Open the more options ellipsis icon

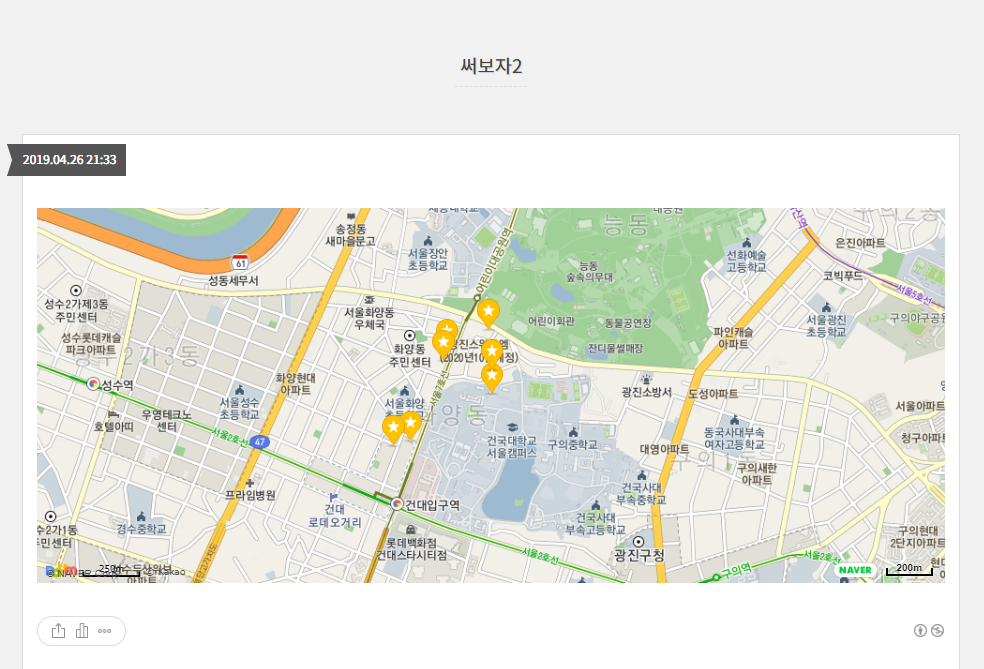(105, 631)
